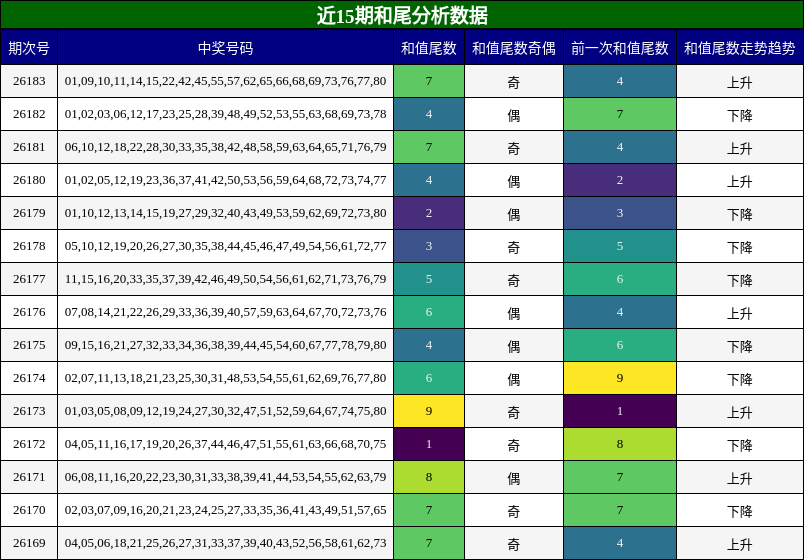Click 前一次和值尾数 cell 2 in row 26180
This screenshot has height=560, width=804.
click(x=620, y=180)
